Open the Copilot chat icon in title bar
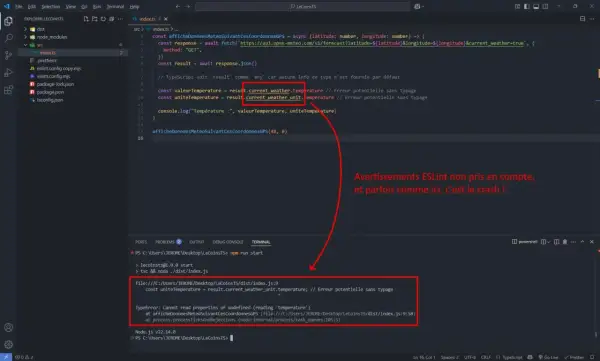 (x=417, y=7)
